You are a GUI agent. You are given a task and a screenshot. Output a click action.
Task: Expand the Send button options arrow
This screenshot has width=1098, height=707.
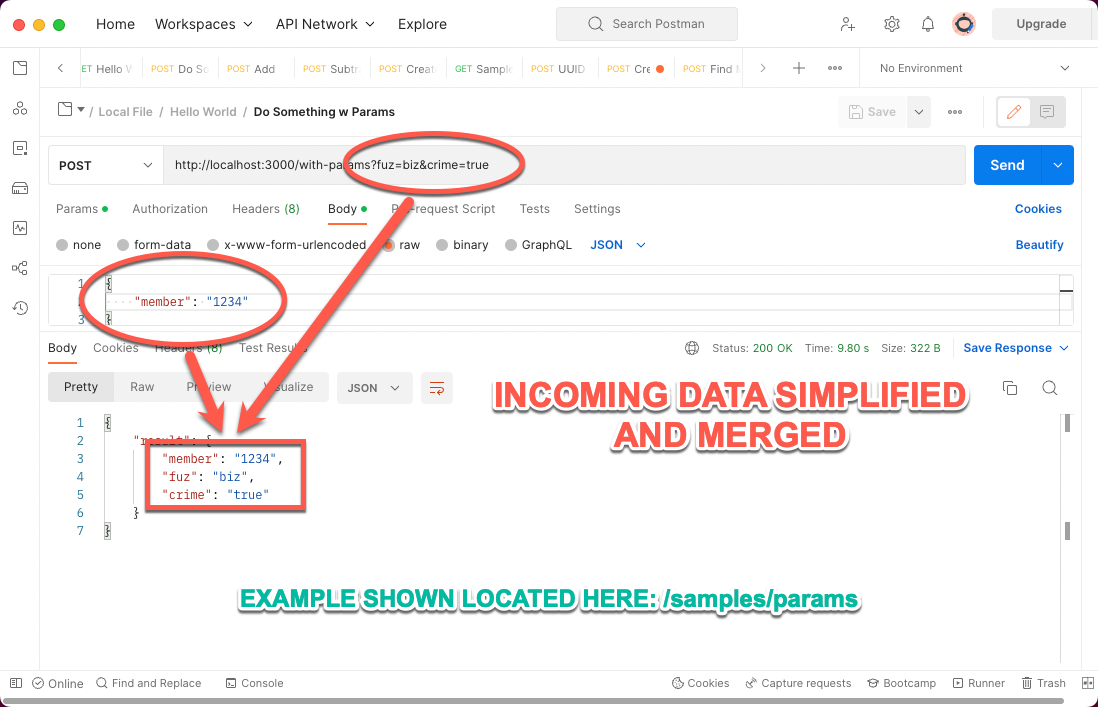[x=1057, y=165]
